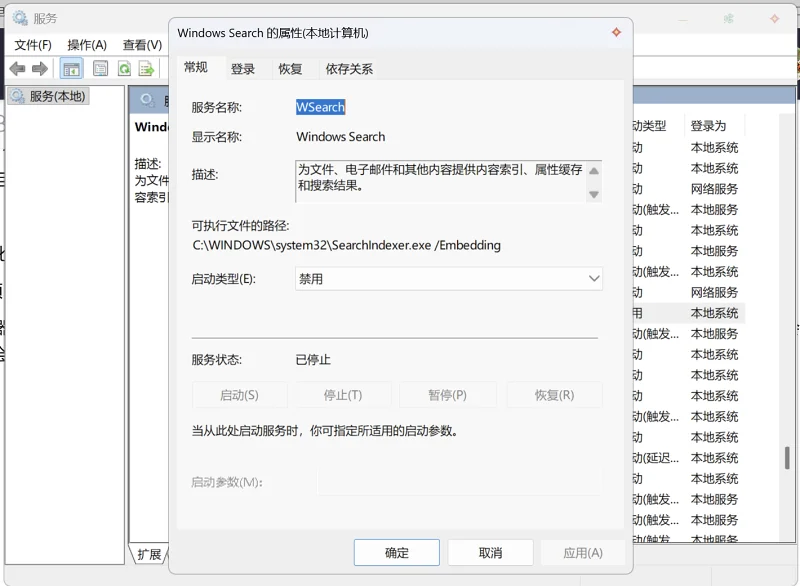Click the 启动参数 input field

tap(459, 481)
